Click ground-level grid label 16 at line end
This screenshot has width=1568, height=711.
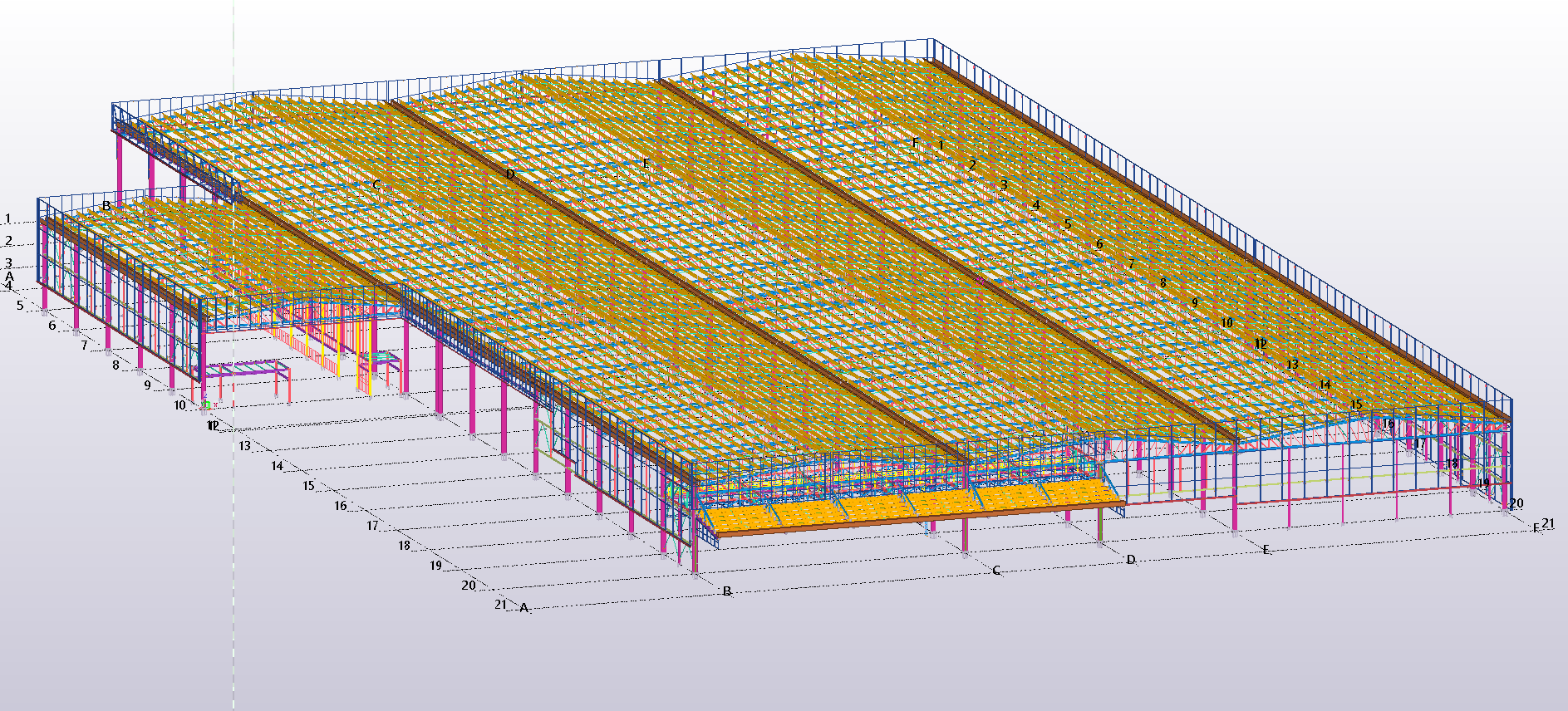click(341, 506)
